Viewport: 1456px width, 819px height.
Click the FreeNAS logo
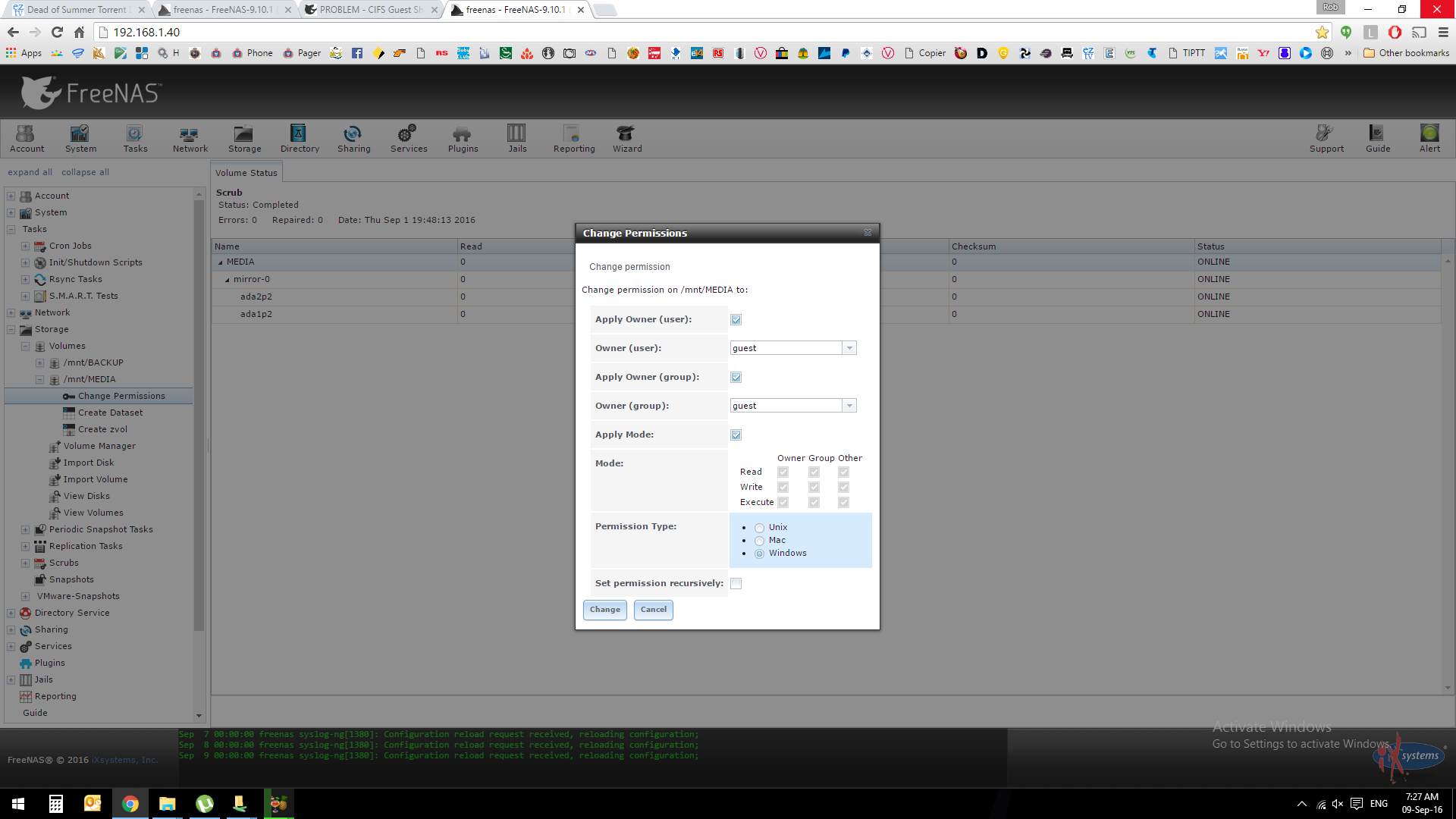91,93
